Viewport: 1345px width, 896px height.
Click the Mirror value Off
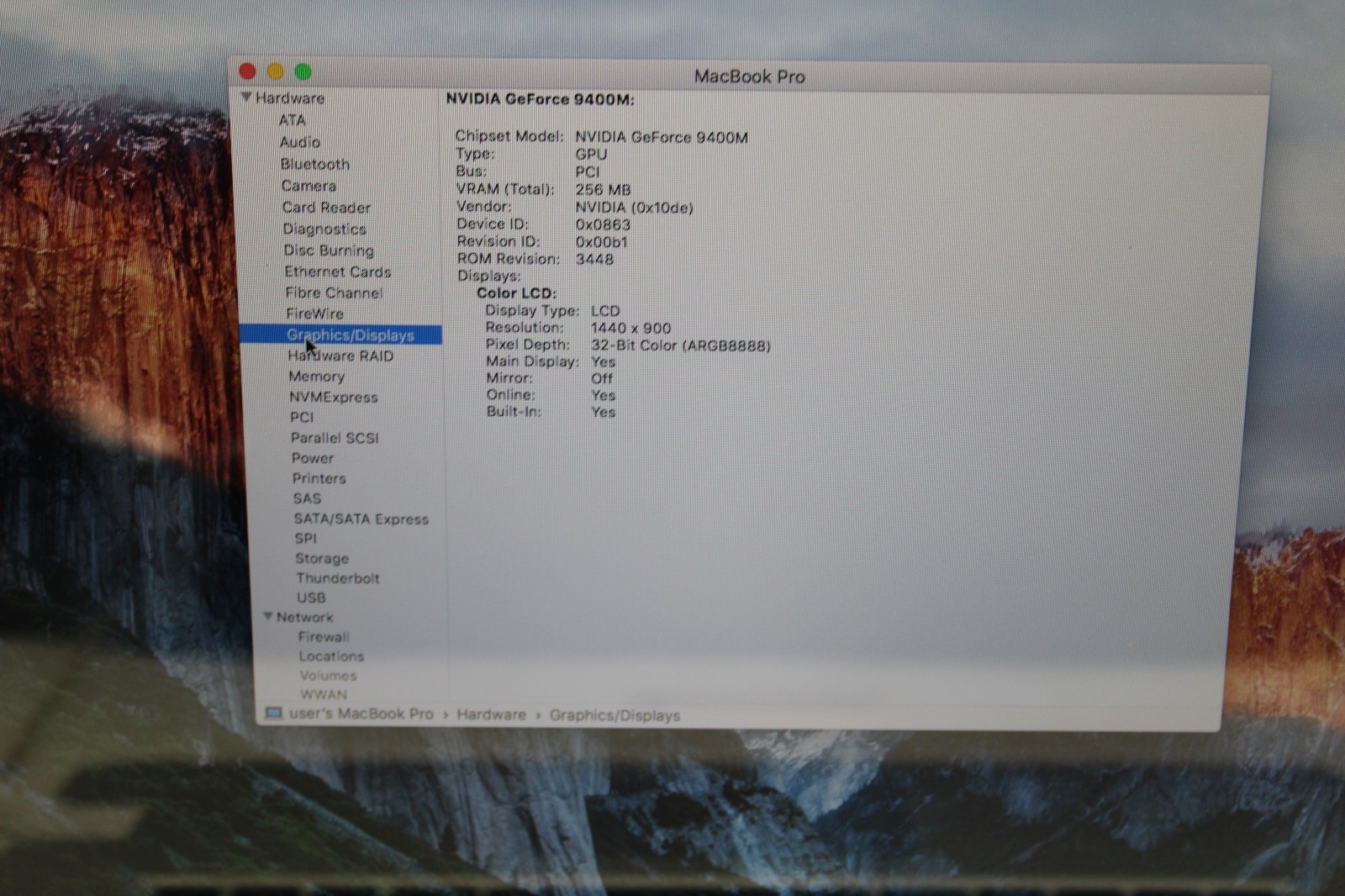click(x=602, y=378)
